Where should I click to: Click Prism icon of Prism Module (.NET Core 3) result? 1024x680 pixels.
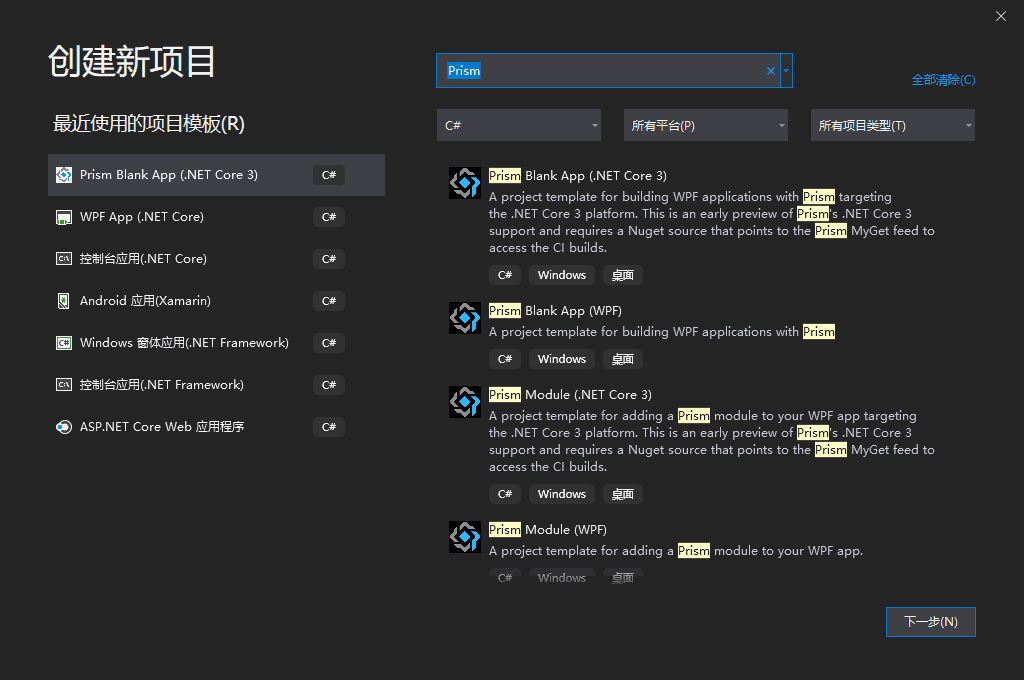point(465,402)
